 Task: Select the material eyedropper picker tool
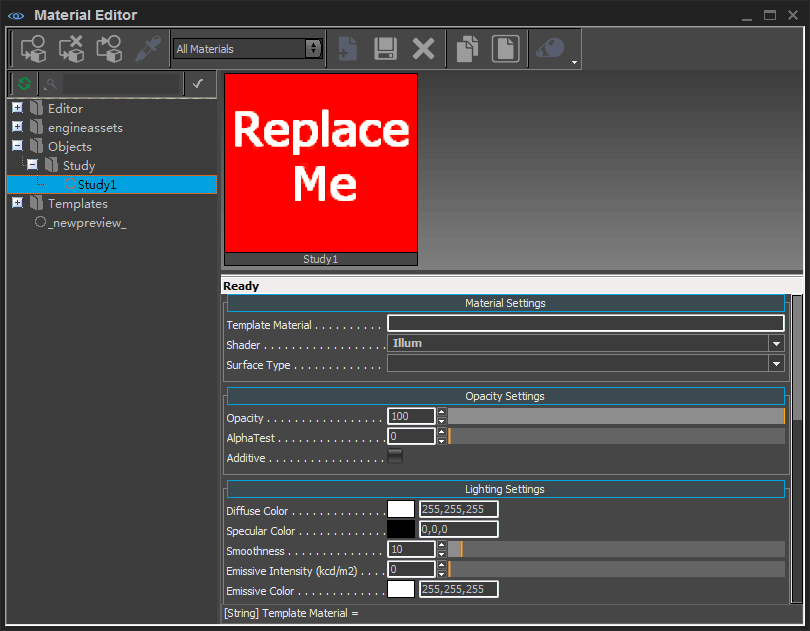pyautogui.click(x=148, y=48)
